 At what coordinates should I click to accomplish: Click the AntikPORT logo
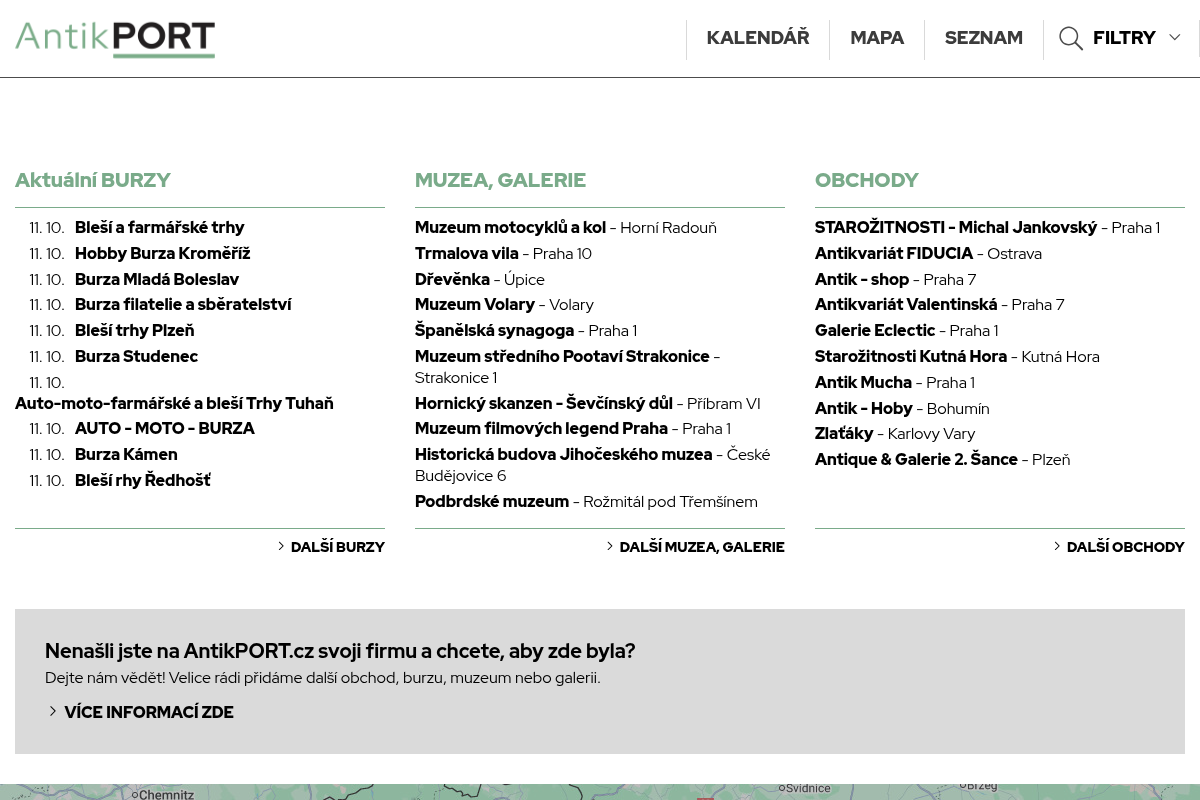point(115,39)
